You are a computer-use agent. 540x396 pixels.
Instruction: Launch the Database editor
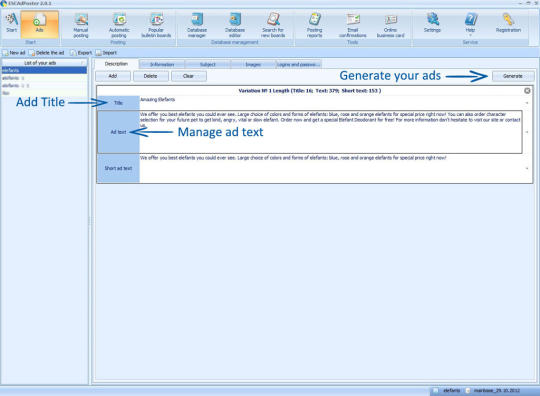pos(235,25)
